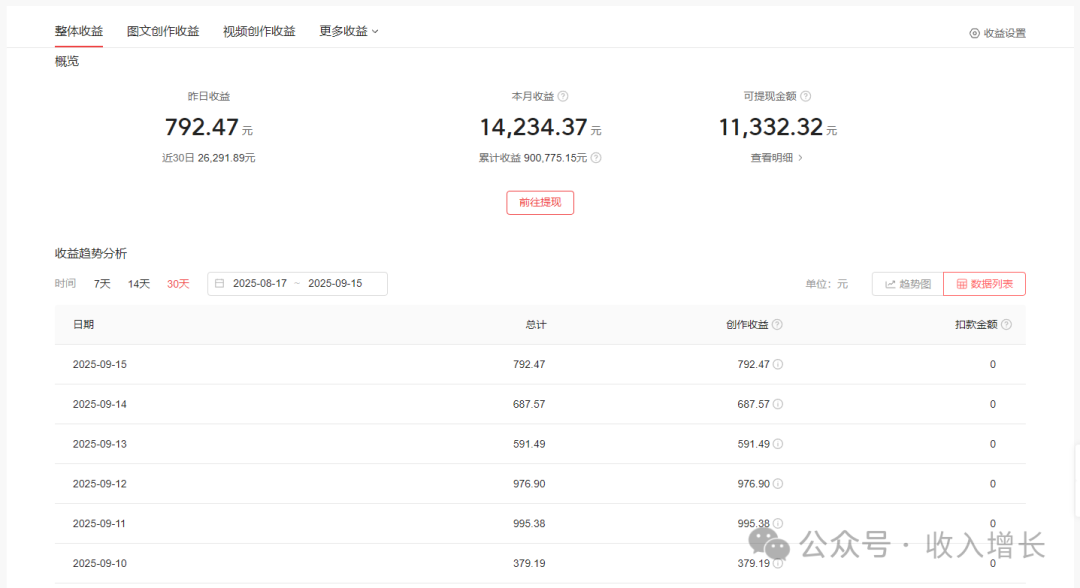
Task: Switch to 视频创作收益 tab
Action: 259,31
